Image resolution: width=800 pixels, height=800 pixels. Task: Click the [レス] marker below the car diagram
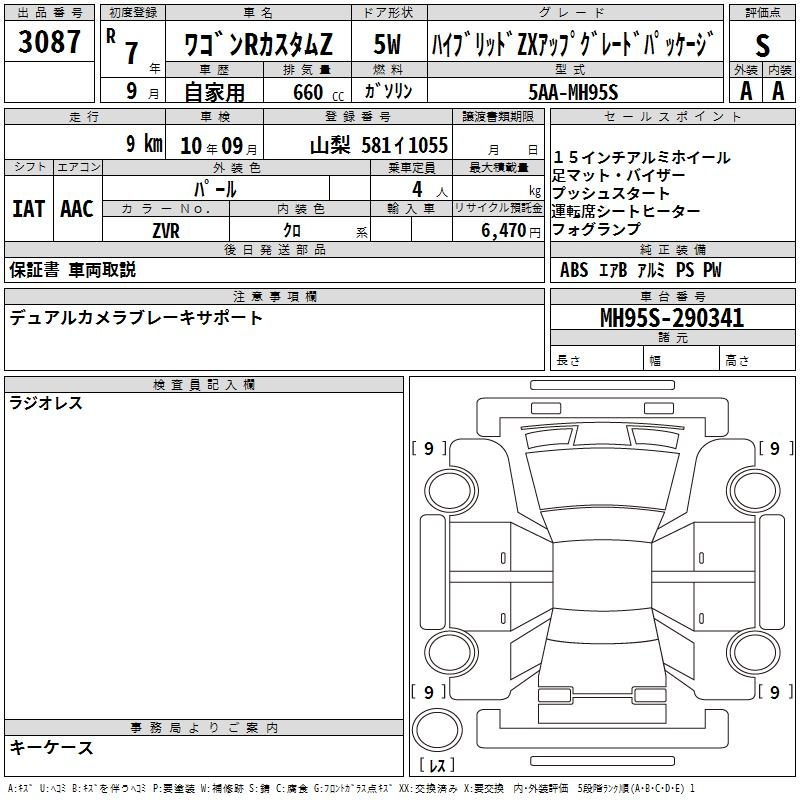pos(438,766)
